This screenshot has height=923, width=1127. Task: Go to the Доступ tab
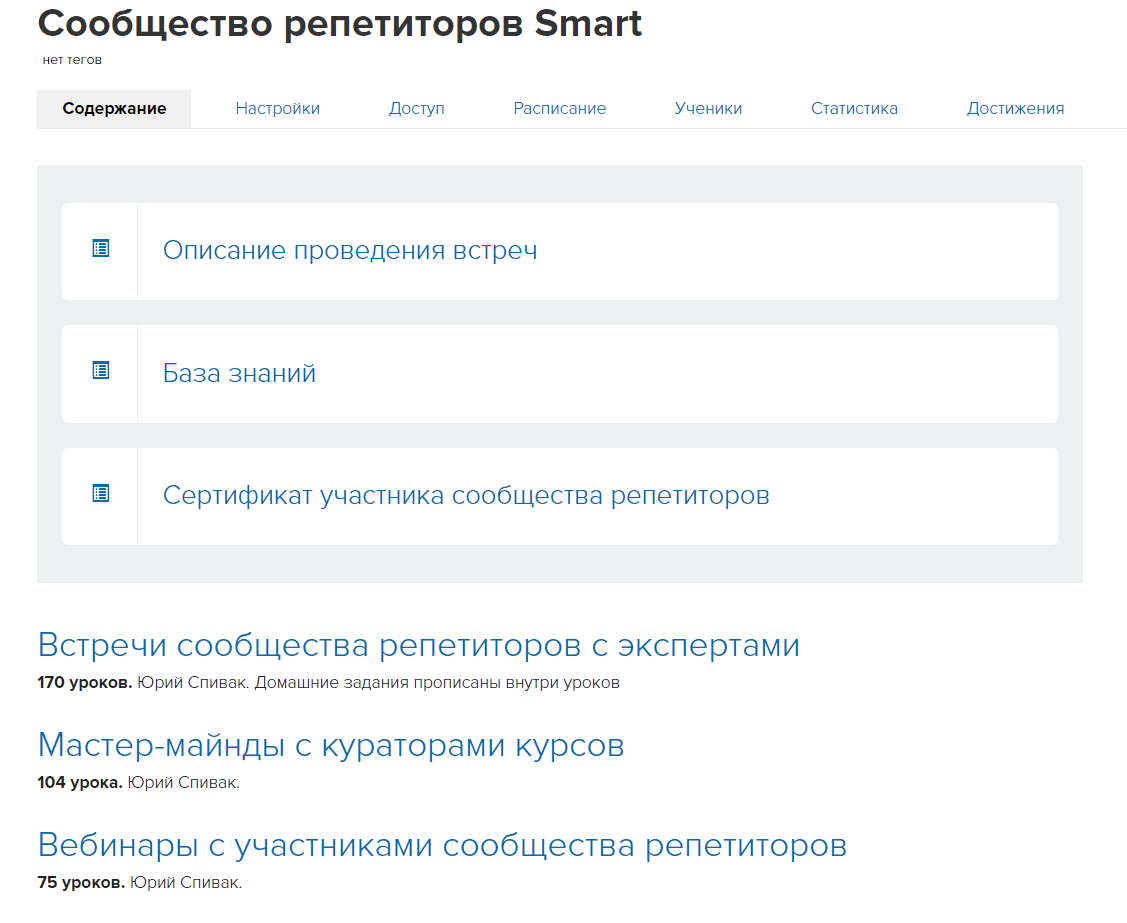point(416,109)
